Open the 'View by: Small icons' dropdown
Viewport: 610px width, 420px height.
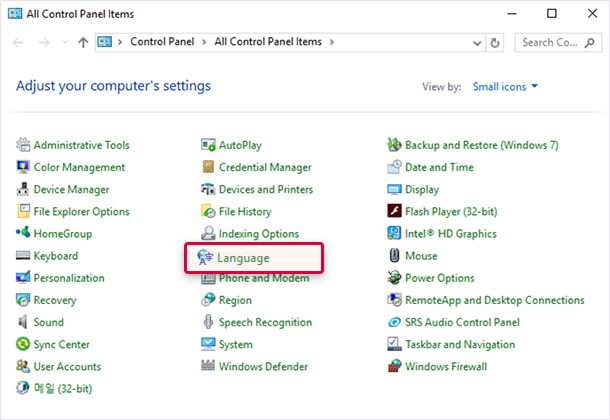[505, 86]
